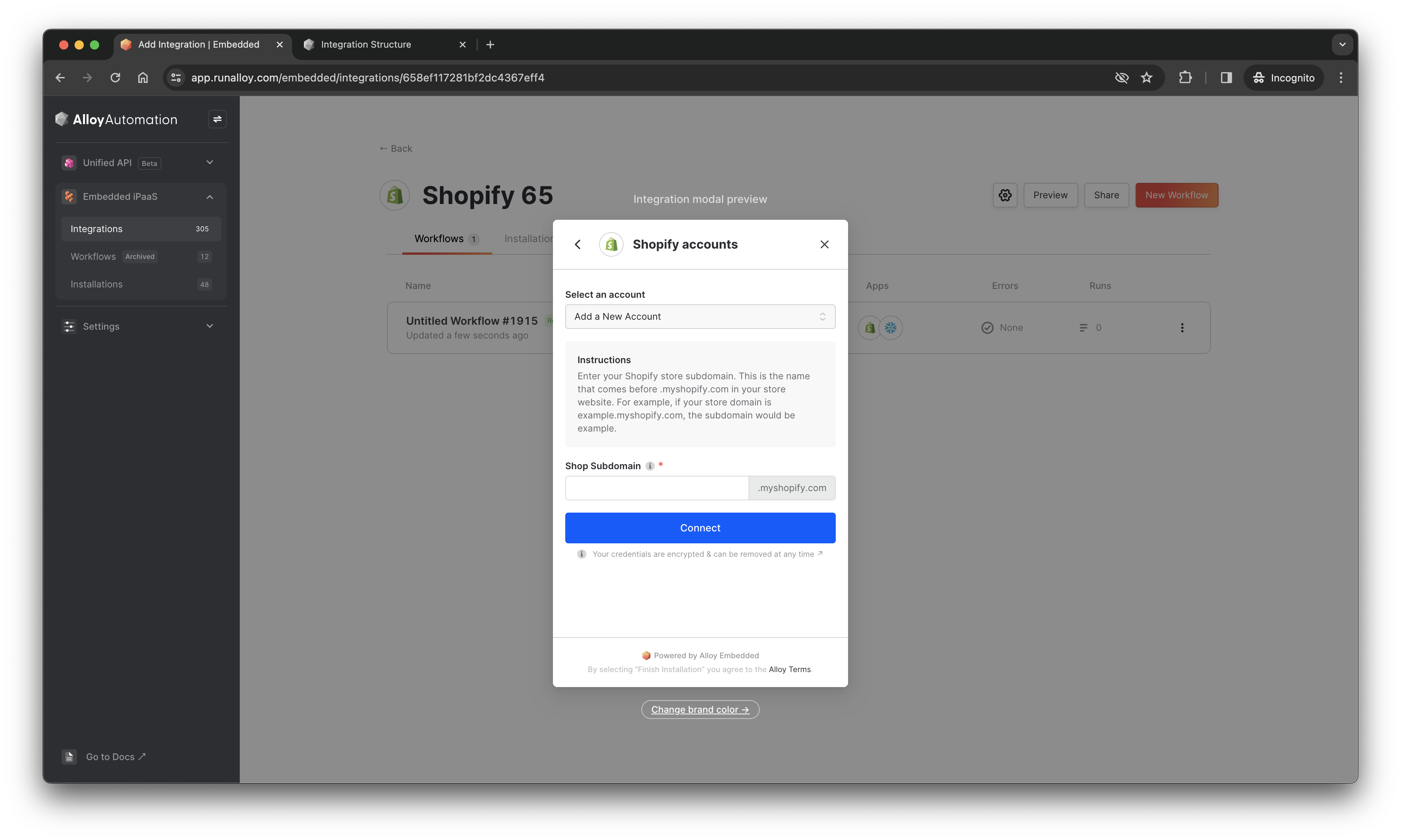Viewport: 1401px width, 840px height.
Task: Switch to Integration Structure browser tab
Action: point(384,44)
